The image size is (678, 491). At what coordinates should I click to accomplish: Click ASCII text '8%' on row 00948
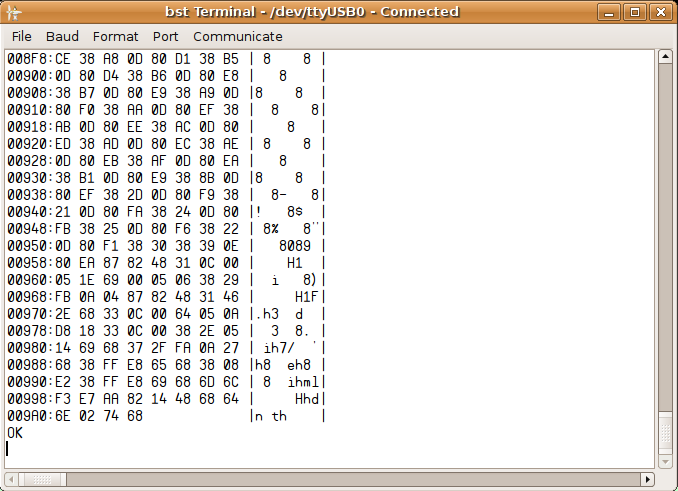coord(271,229)
